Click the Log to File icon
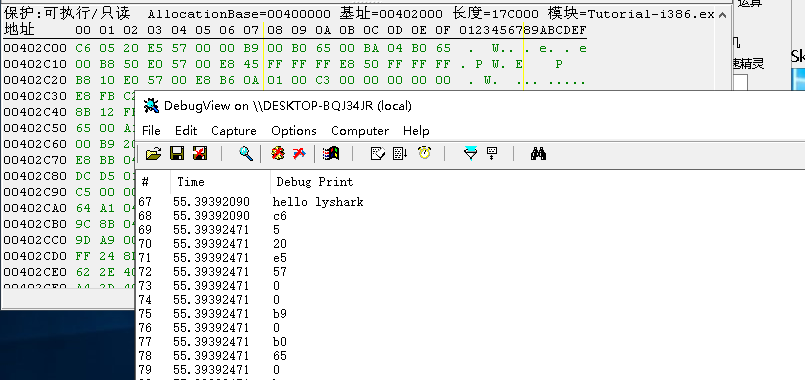 200,154
